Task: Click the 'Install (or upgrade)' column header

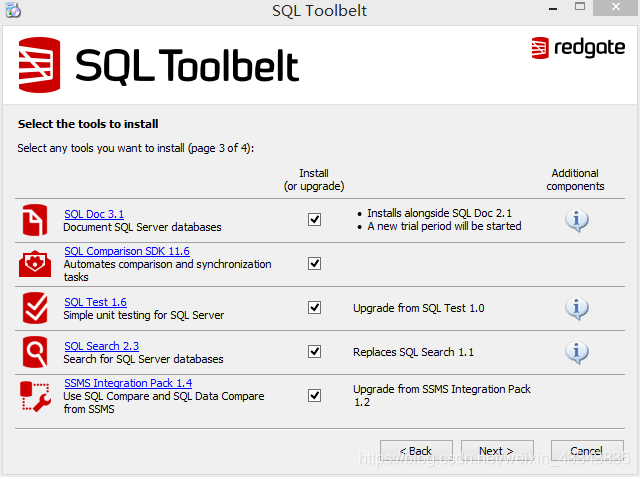Action: click(314, 180)
